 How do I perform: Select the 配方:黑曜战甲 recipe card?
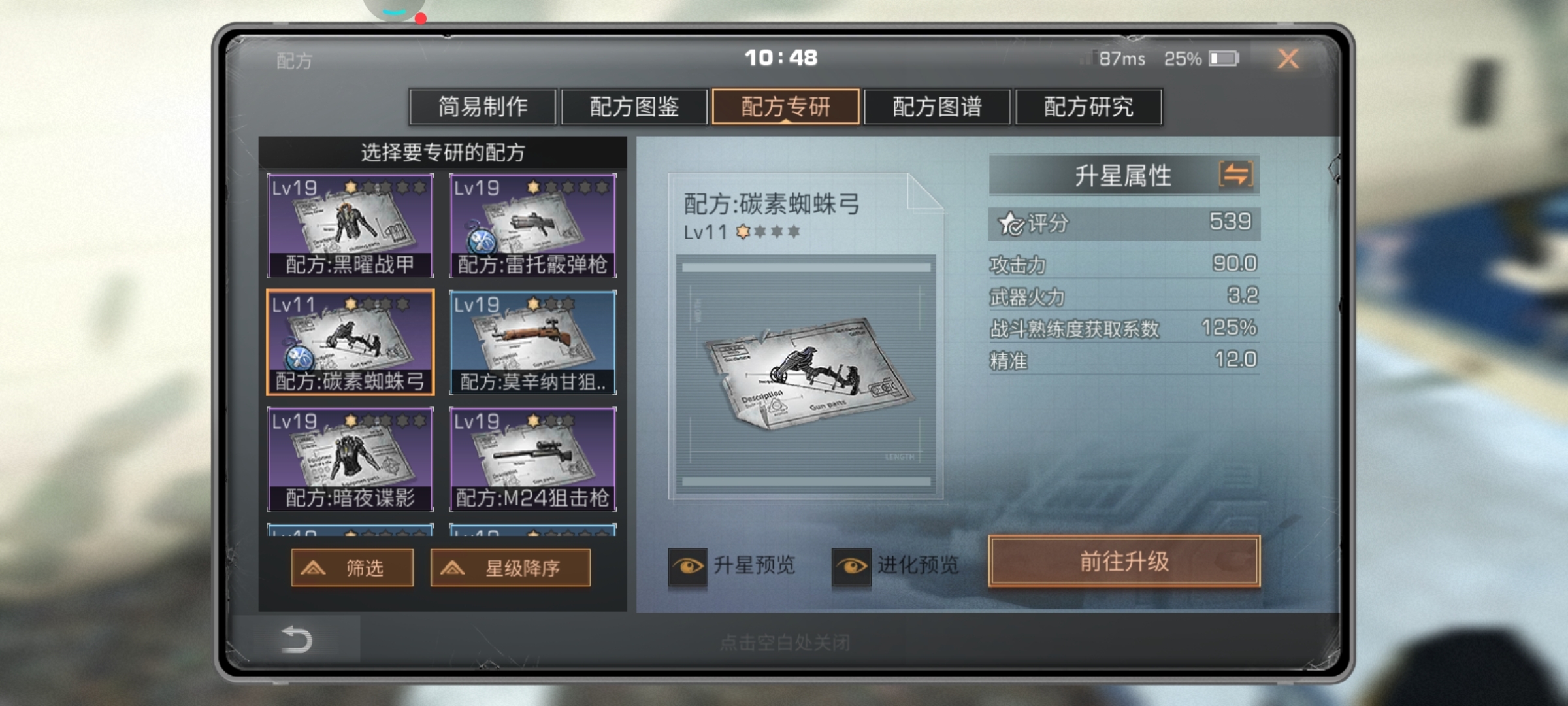[x=350, y=226]
